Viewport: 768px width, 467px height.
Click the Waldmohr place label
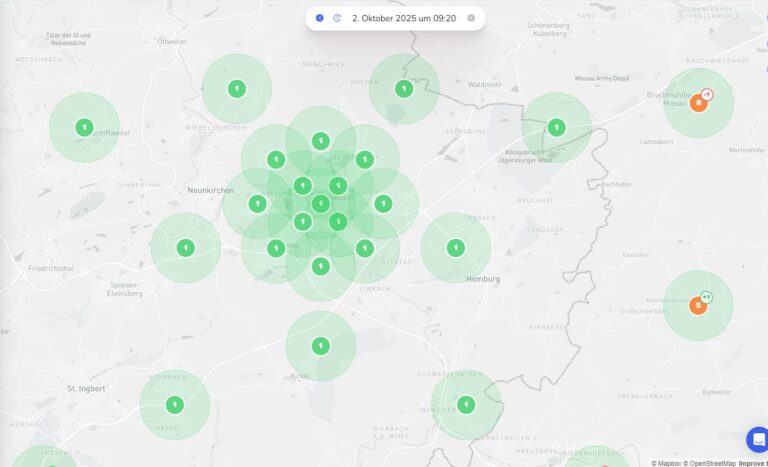485,84
